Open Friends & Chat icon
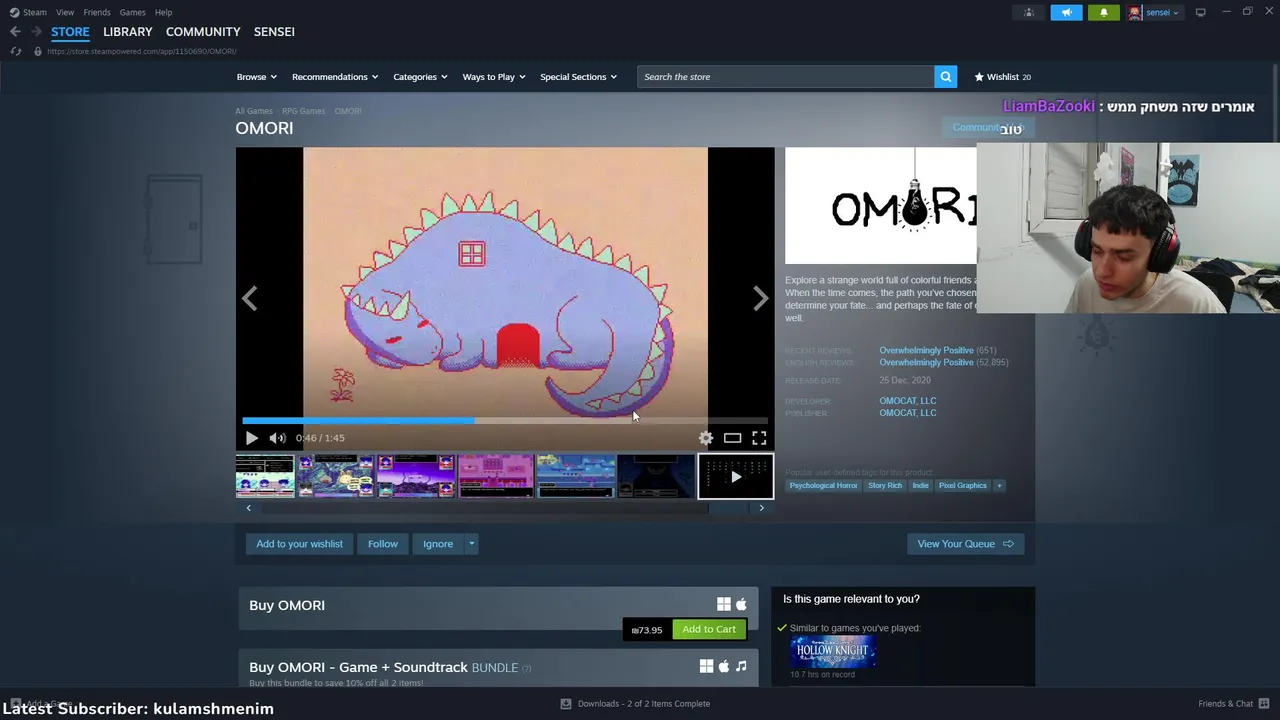This screenshot has width=1280, height=720. point(1264,703)
